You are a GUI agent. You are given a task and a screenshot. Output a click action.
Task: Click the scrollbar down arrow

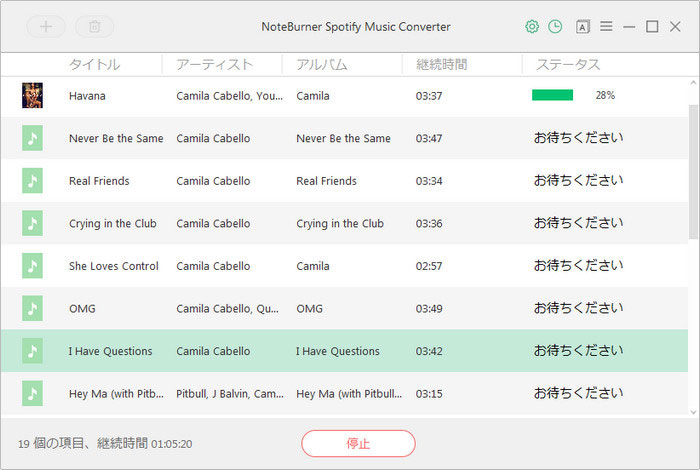coord(693,412)
